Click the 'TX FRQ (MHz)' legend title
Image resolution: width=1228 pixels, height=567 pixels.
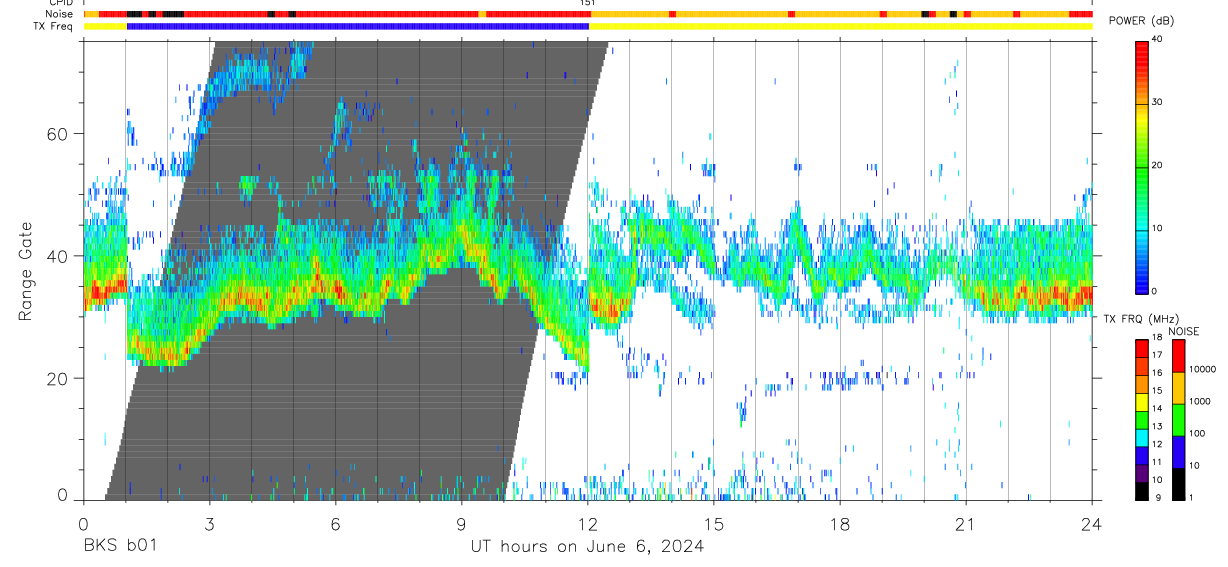click(x=1139, y=318)
